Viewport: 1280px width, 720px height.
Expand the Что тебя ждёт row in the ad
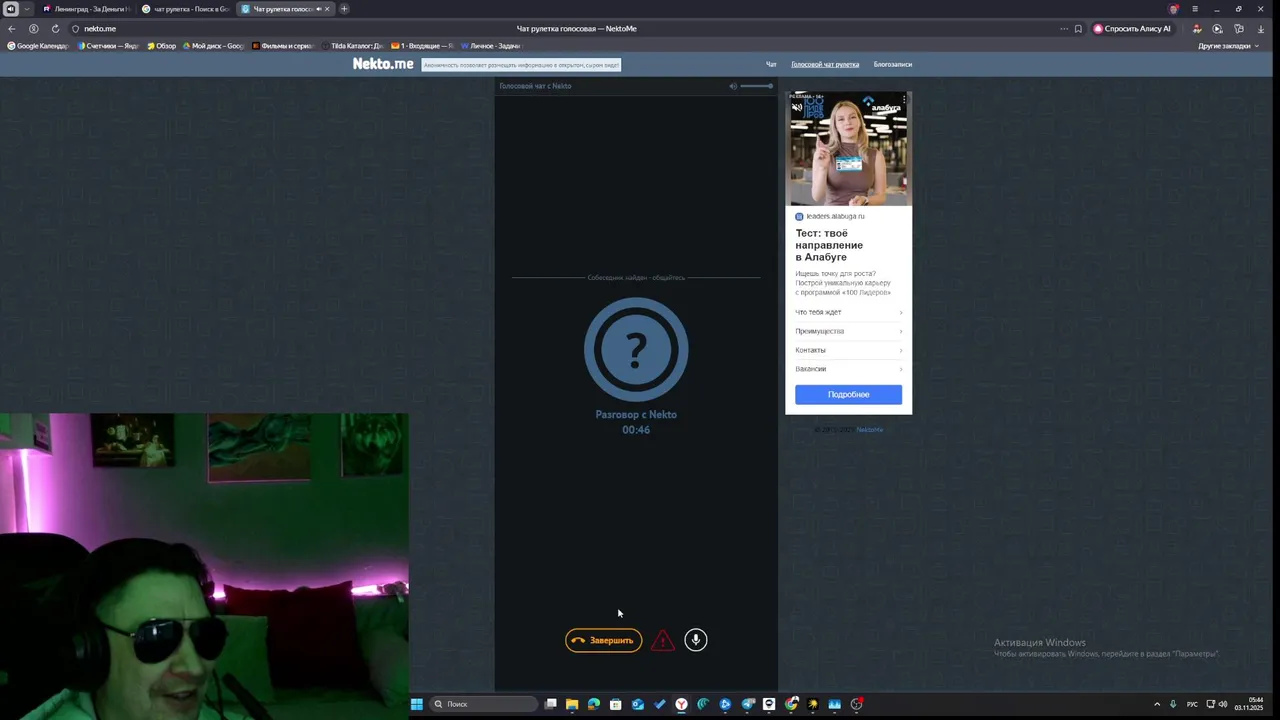click(x=848, y=312)
